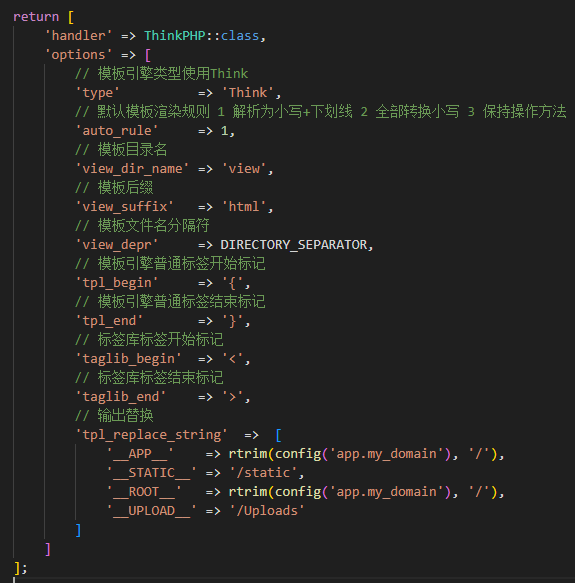Click the comment '// 模板文件名分隔符'
Screen dimensions: 575x583
point(142,226)
